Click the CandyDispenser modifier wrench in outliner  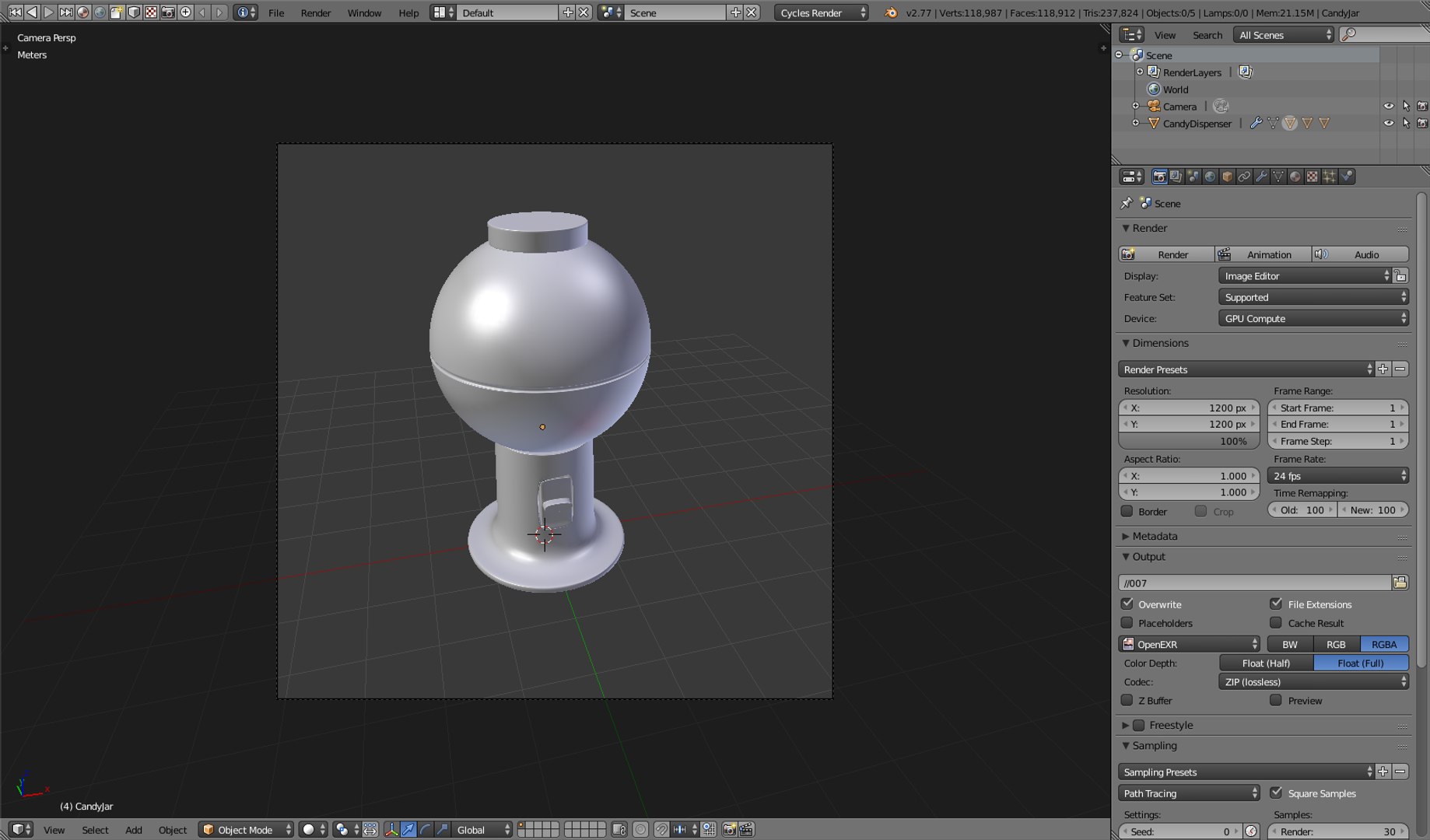pyautogui.click(x=1256, y=123)
